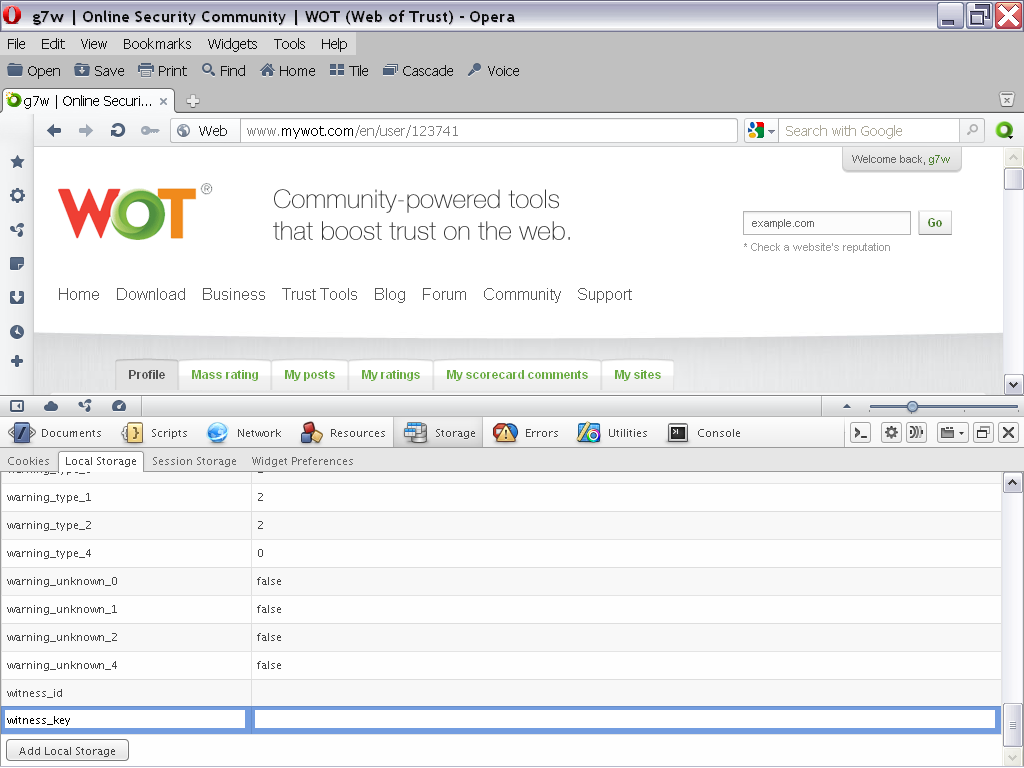Click the Go button
This screenshot has height=768, width=1024.
point(935,223)
